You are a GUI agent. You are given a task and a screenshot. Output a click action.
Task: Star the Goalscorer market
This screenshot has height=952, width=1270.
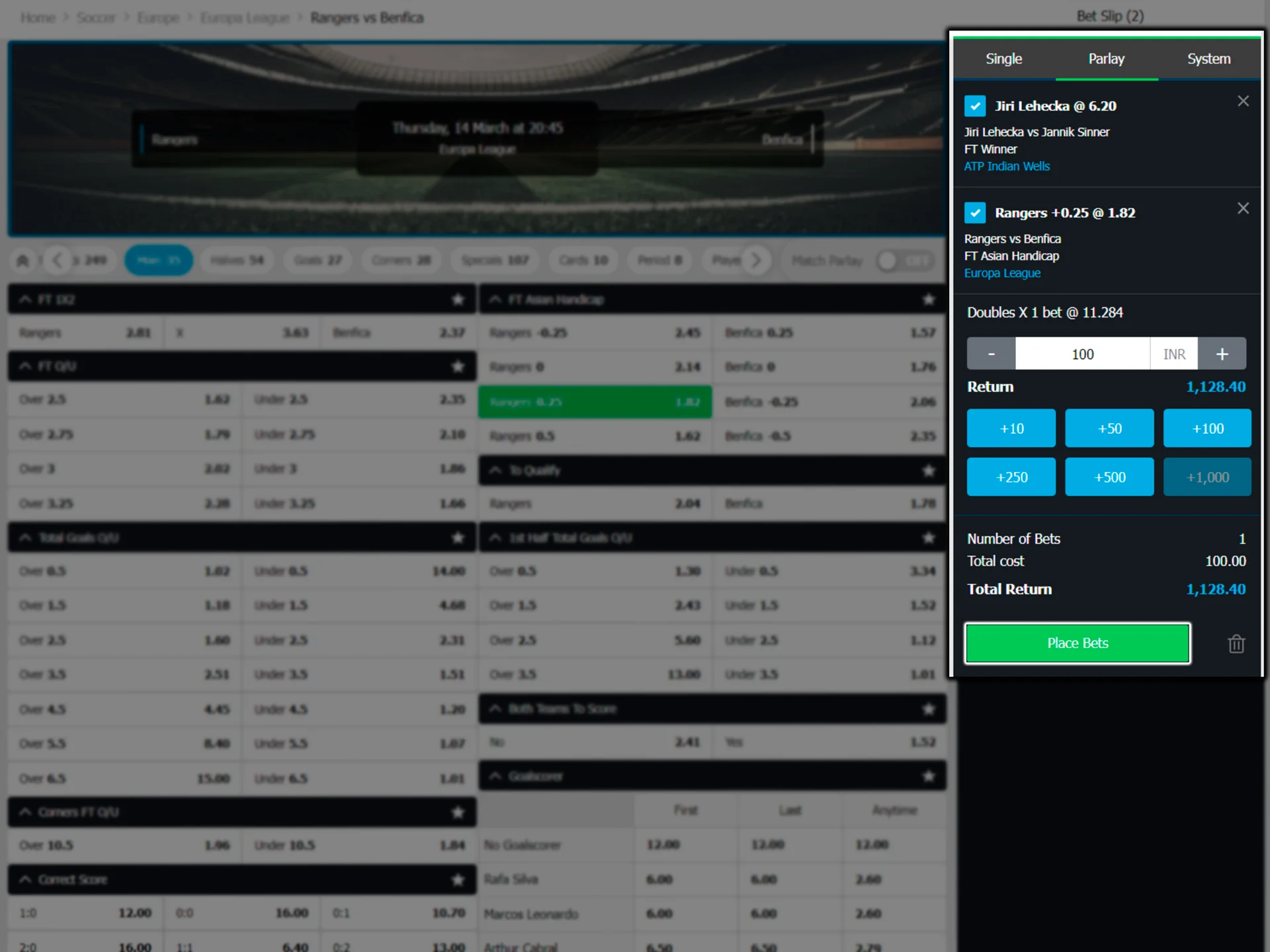[x=929, y=776]
